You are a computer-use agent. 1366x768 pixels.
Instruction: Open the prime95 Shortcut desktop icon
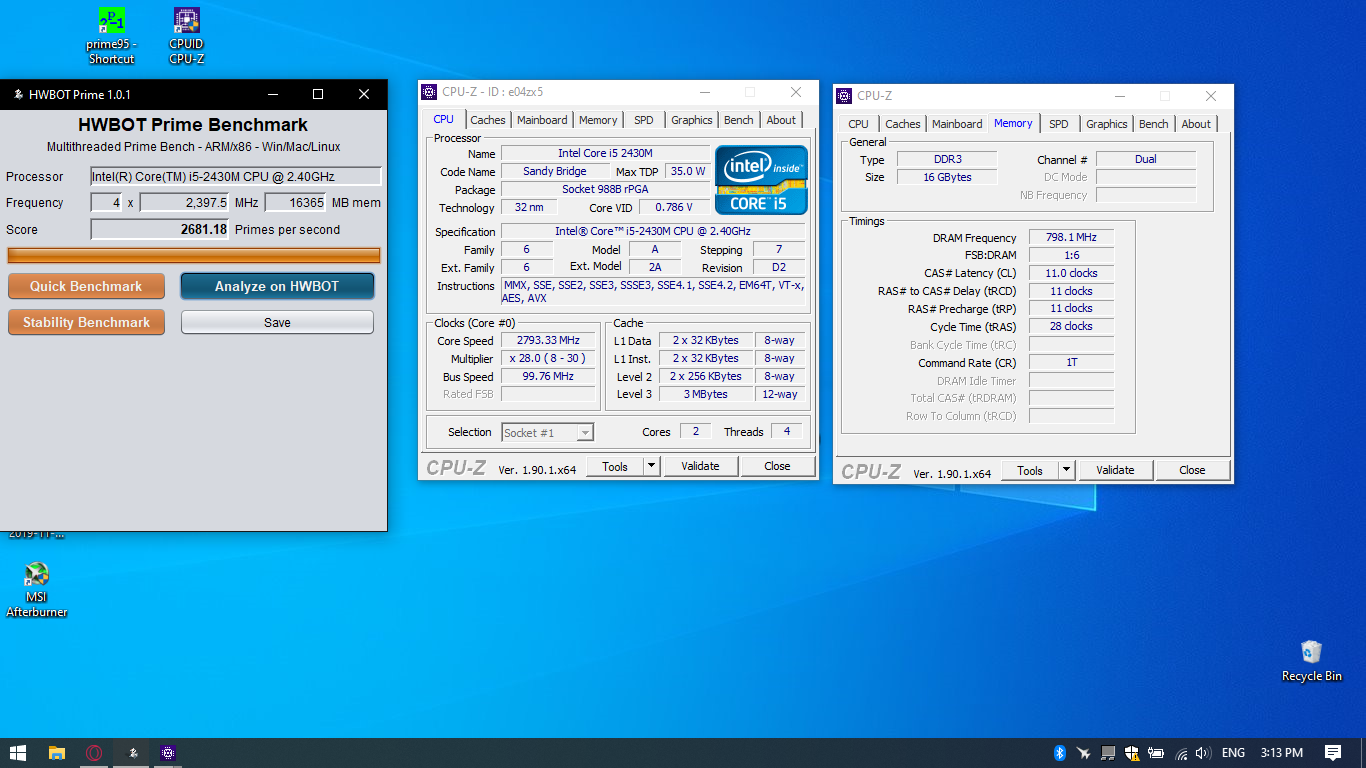[x=111, y=37]
